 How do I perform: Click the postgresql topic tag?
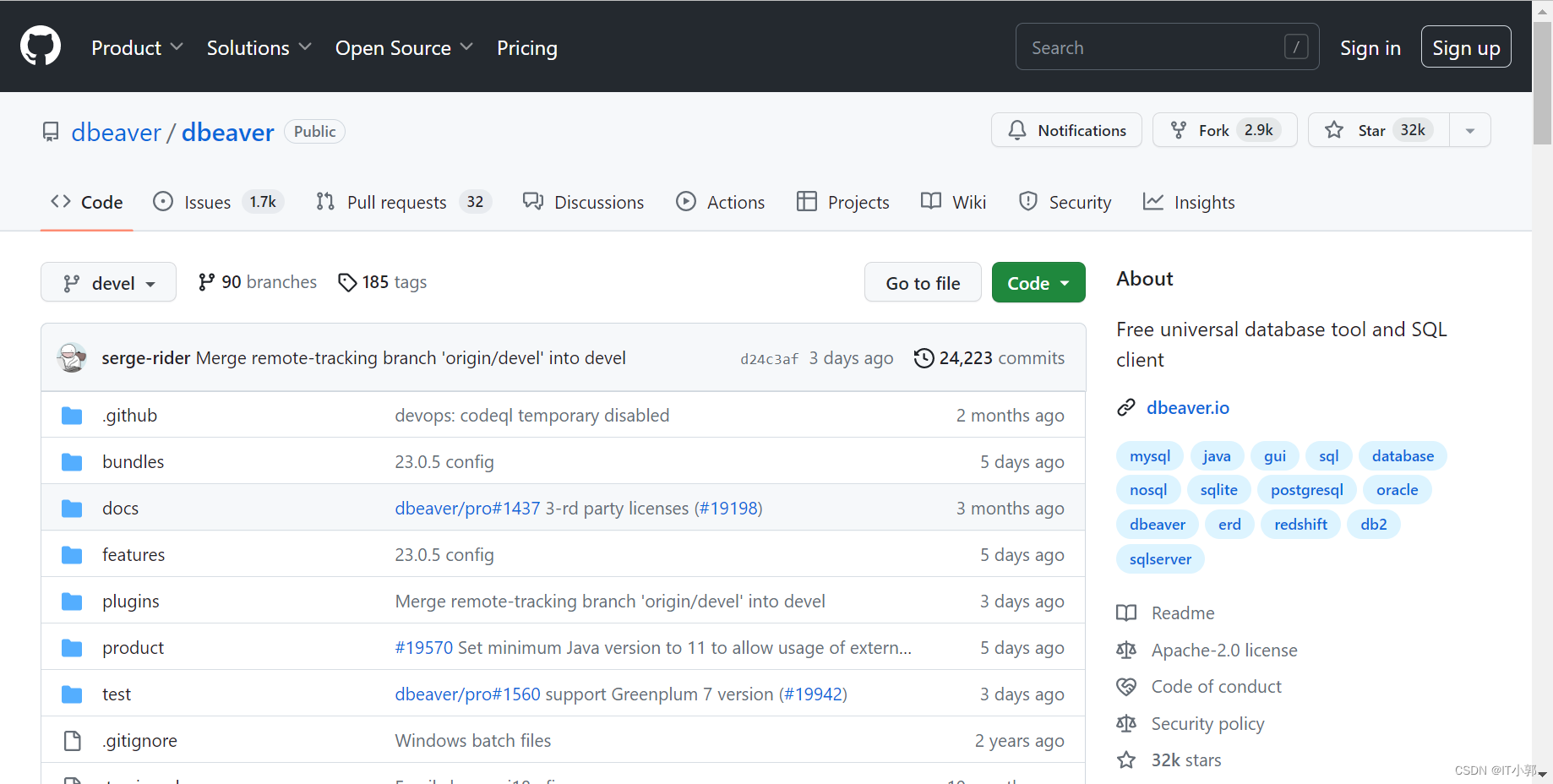1306,490
